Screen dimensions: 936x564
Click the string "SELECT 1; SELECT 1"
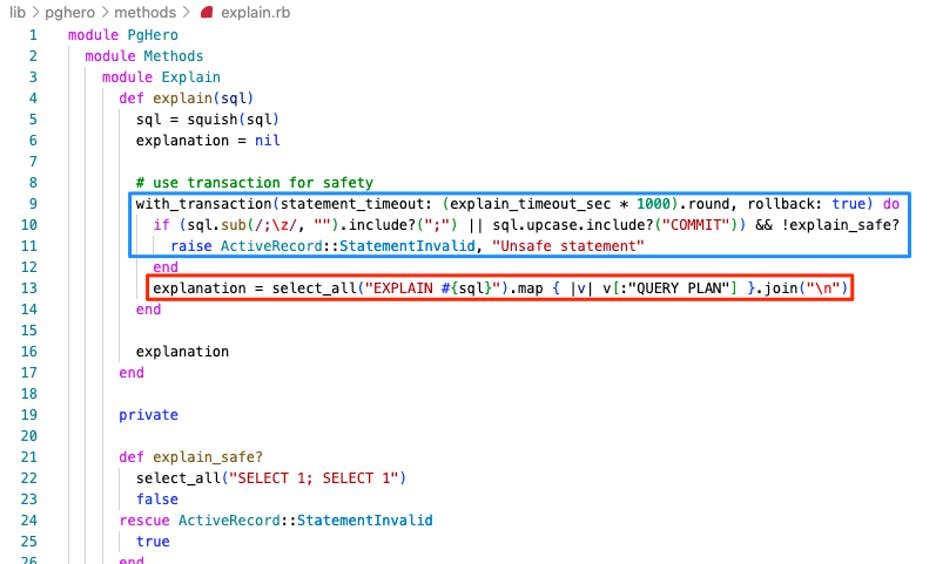click(314, 478)
